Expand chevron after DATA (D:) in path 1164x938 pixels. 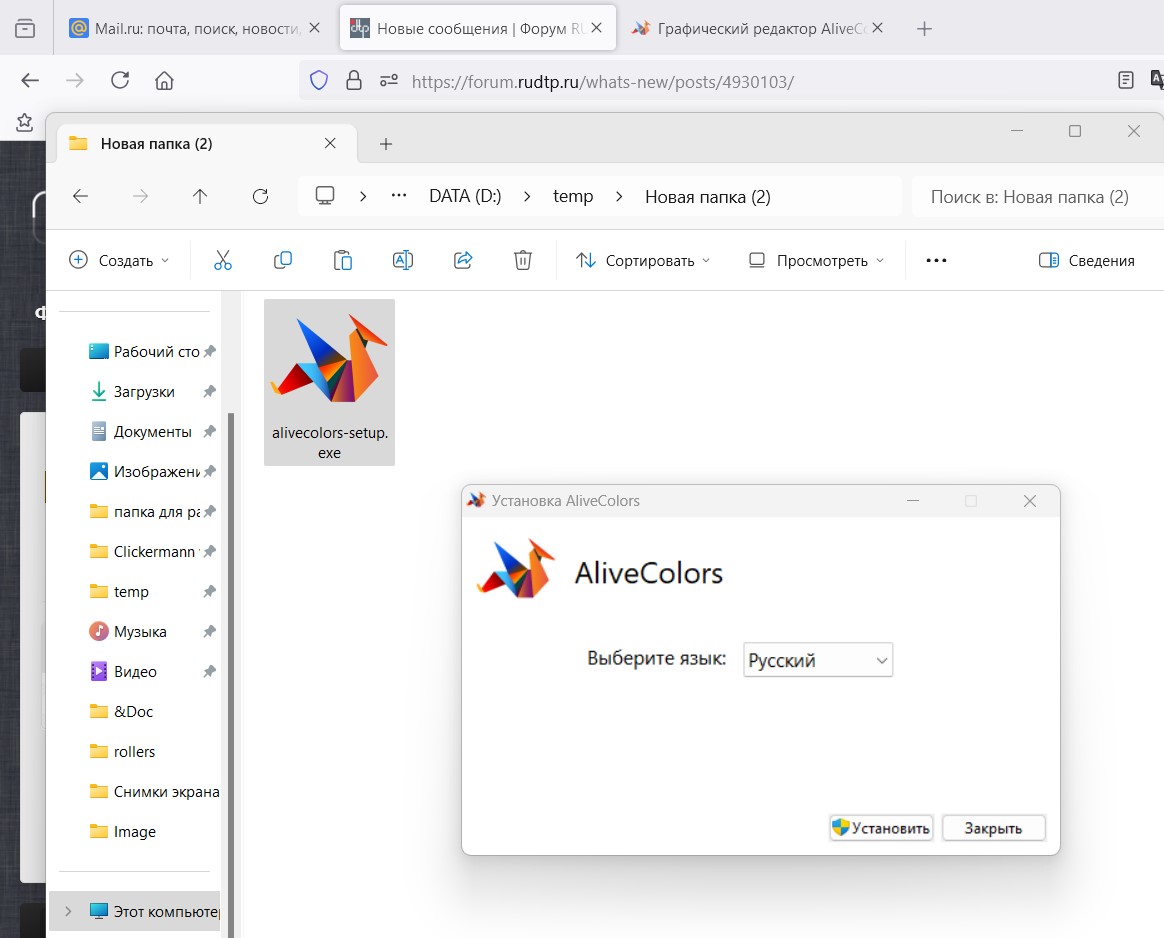526,197
